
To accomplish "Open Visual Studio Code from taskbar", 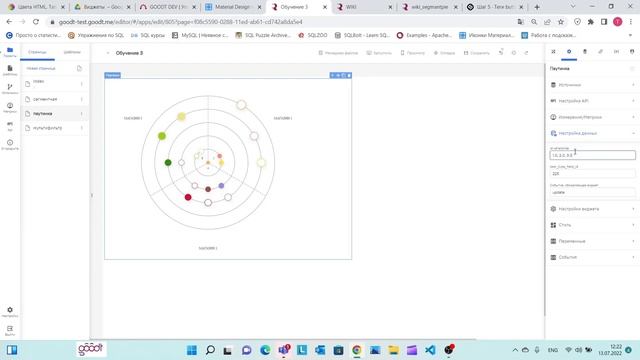I will 430,350.
